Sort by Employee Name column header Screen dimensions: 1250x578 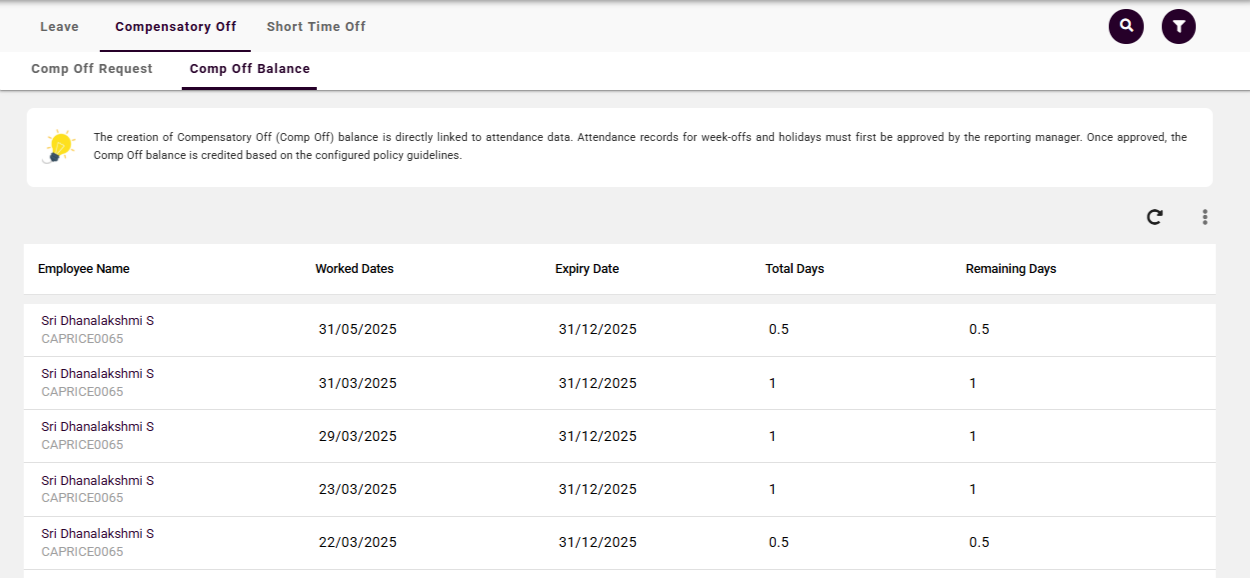pos(84,269)
